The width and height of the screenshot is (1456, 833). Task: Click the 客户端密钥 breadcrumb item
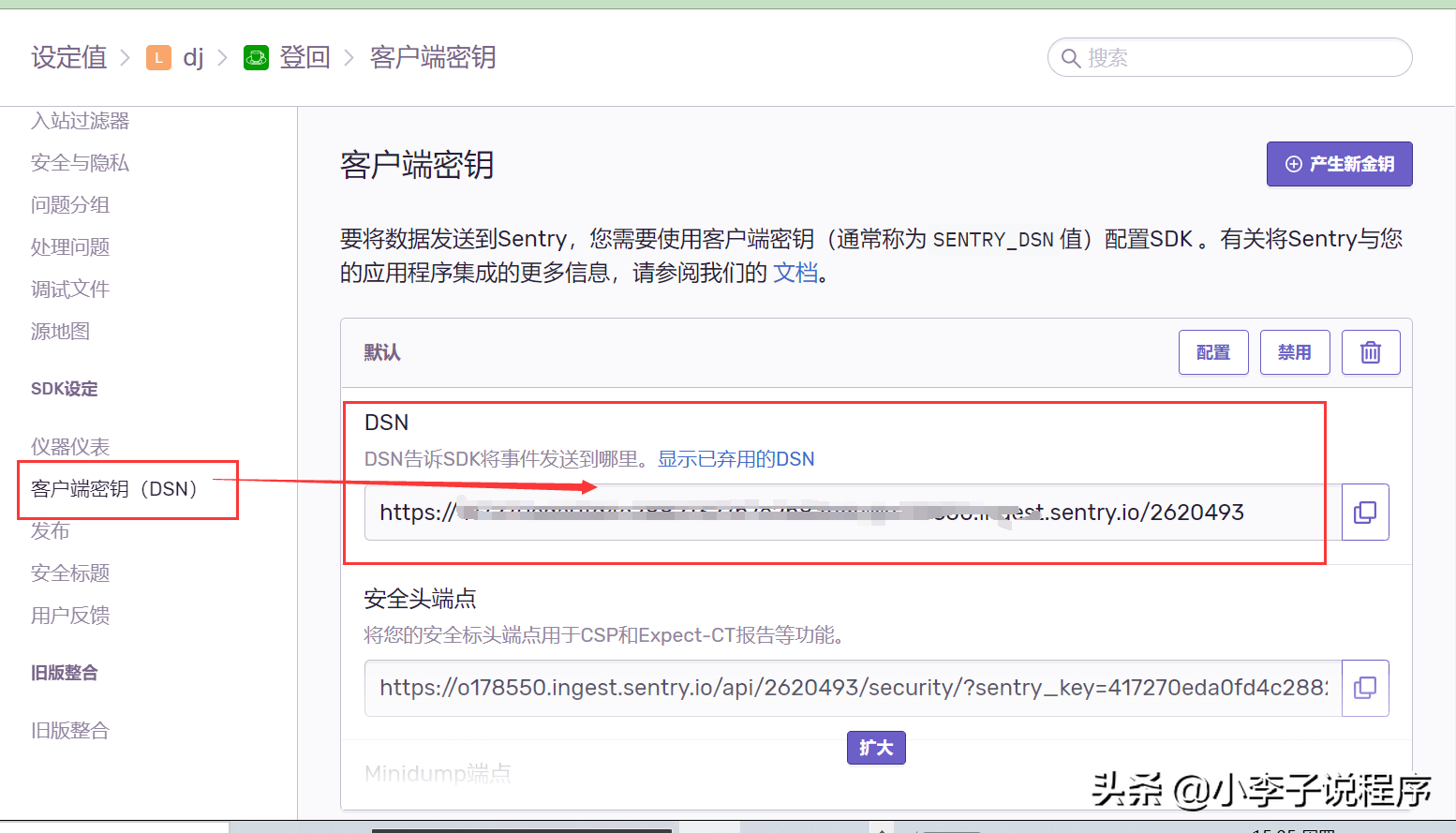point(433,58)
